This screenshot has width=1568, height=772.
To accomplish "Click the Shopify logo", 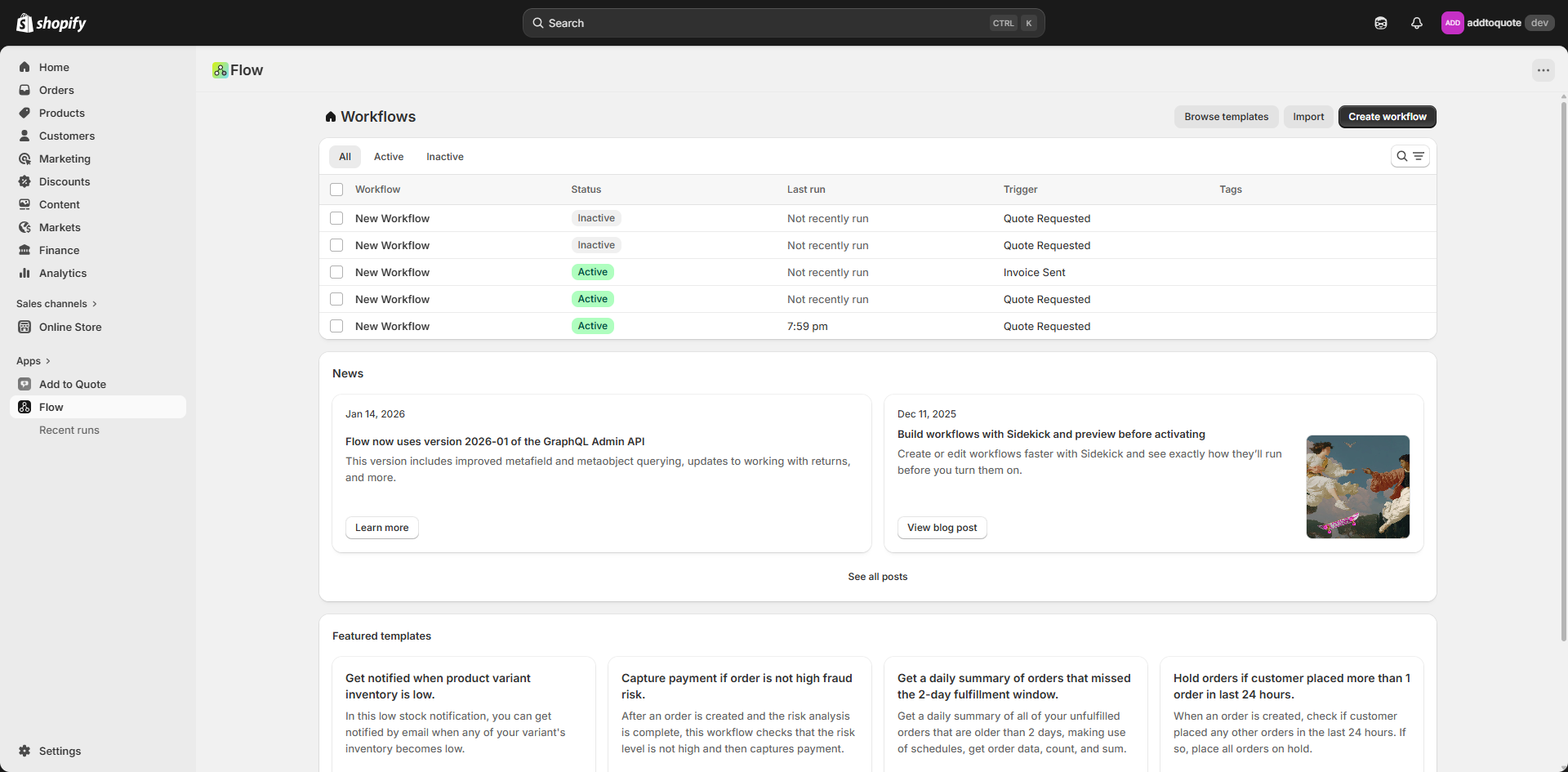I will 51,22.
